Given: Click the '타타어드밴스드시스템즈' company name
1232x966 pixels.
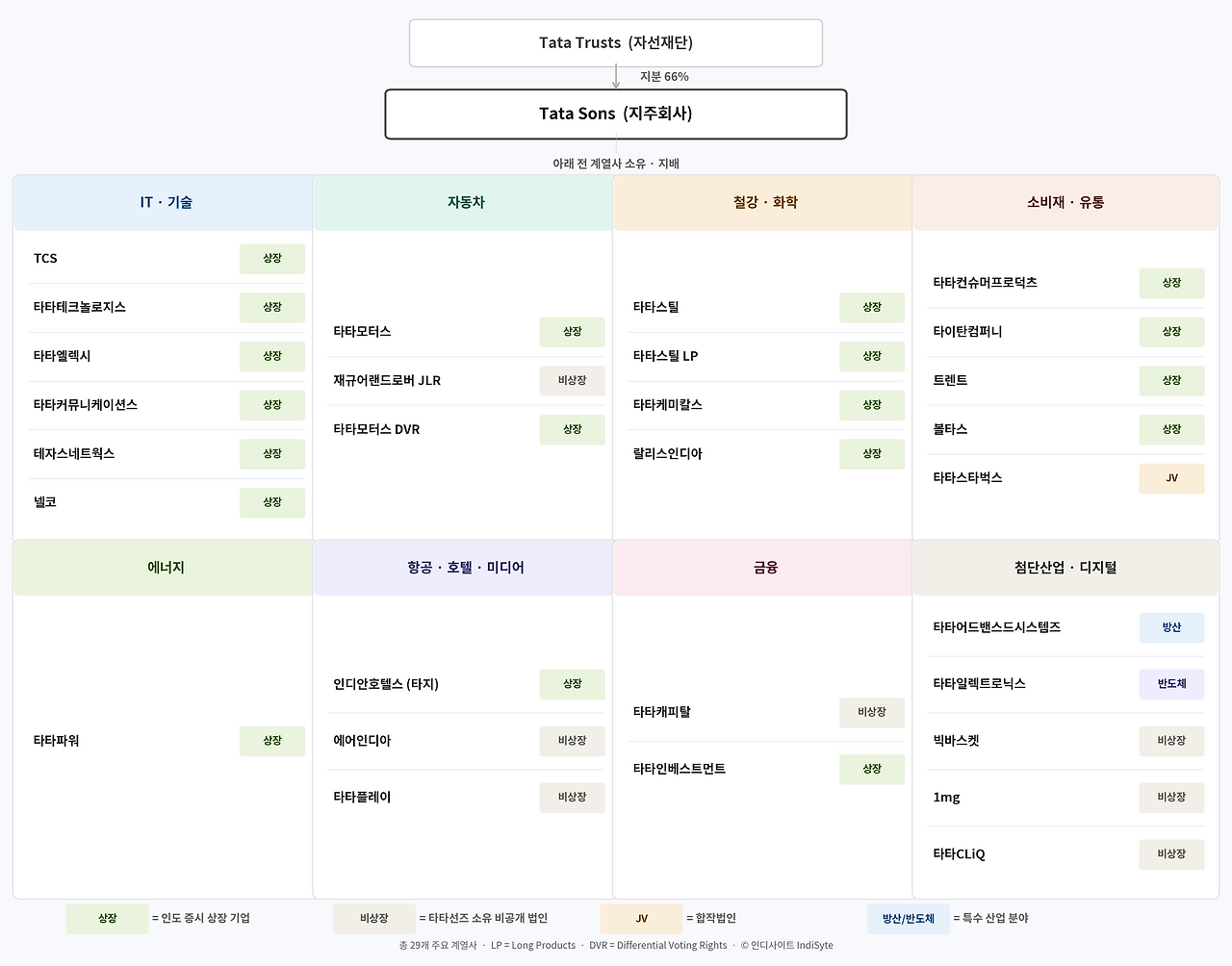Looking at the screenshot, I should (996, 627).
